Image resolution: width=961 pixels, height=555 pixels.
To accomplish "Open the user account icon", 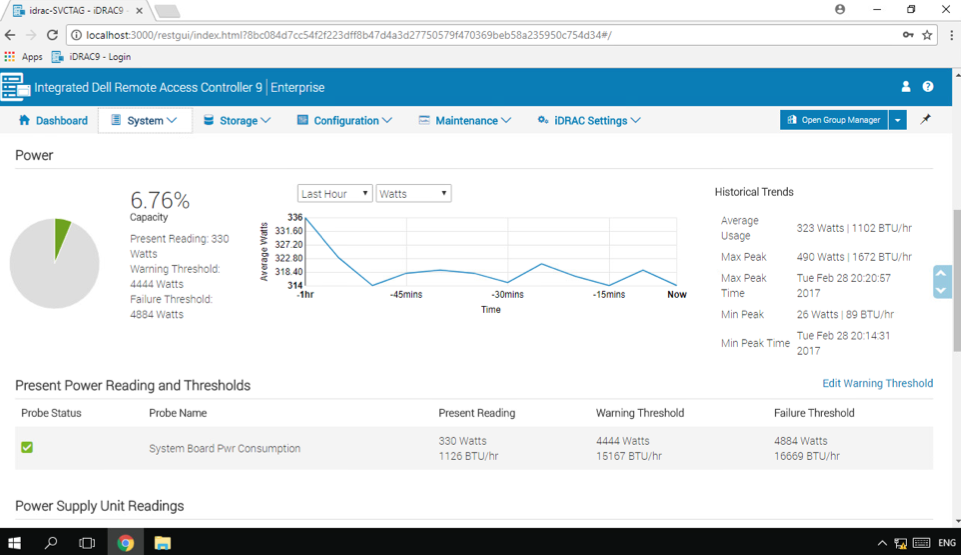I will pos(906,87).
